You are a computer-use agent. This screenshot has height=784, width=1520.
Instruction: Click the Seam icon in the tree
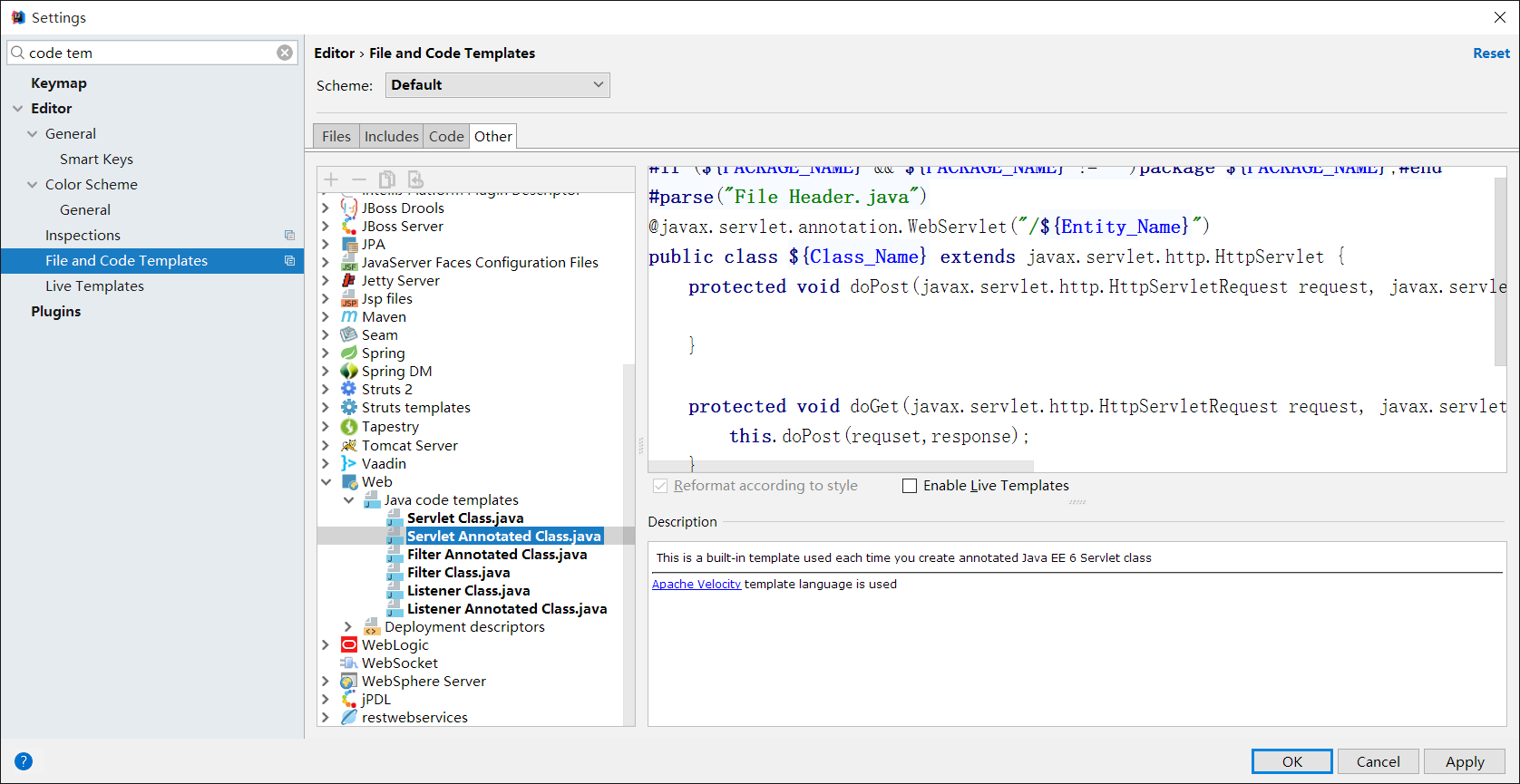tap(349, 334)
